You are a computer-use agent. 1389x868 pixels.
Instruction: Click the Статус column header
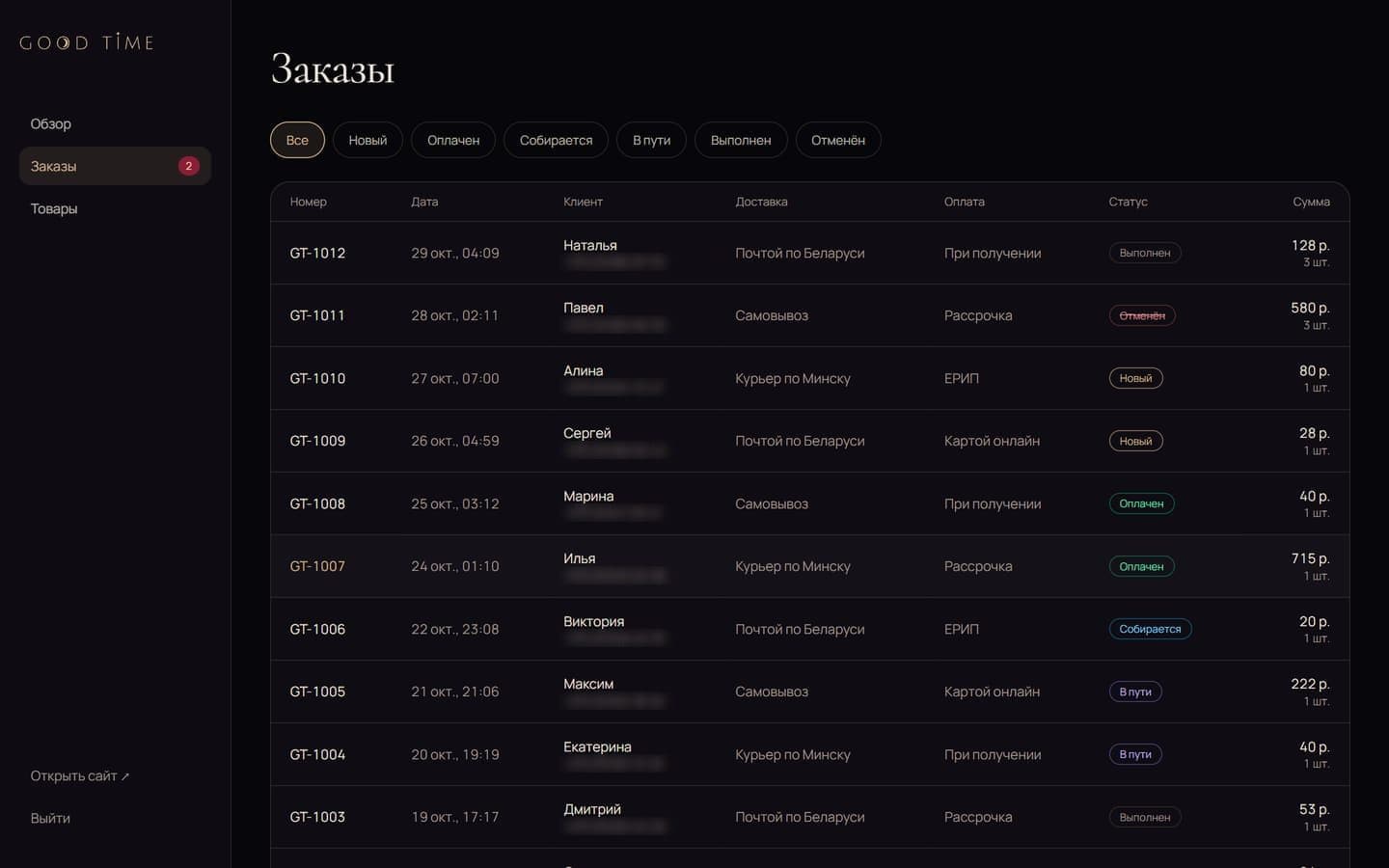[x=1128, y=202]
